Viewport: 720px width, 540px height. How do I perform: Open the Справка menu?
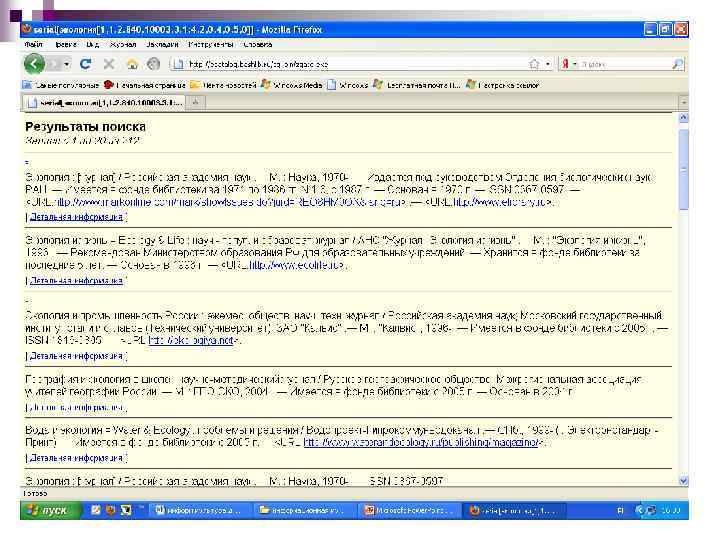[x=258, y=45]
